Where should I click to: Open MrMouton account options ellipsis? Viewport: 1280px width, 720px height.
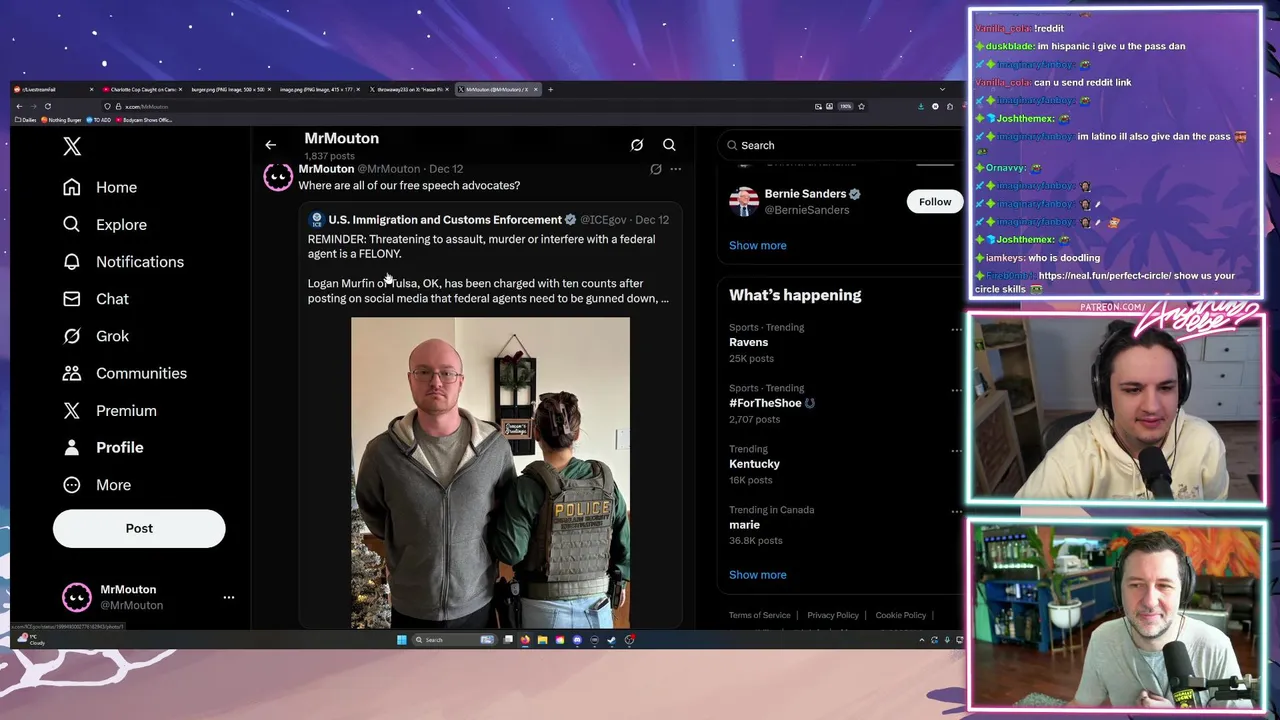(229, 597)
